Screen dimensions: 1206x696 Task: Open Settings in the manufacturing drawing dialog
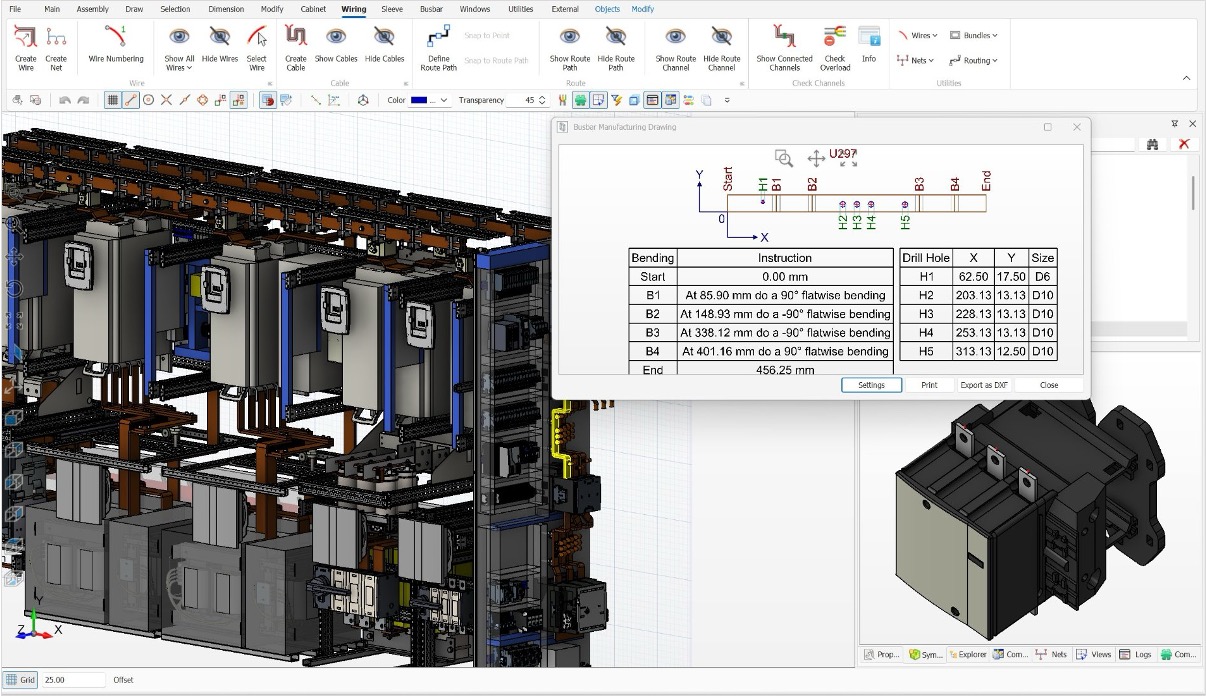click(870, 384)
